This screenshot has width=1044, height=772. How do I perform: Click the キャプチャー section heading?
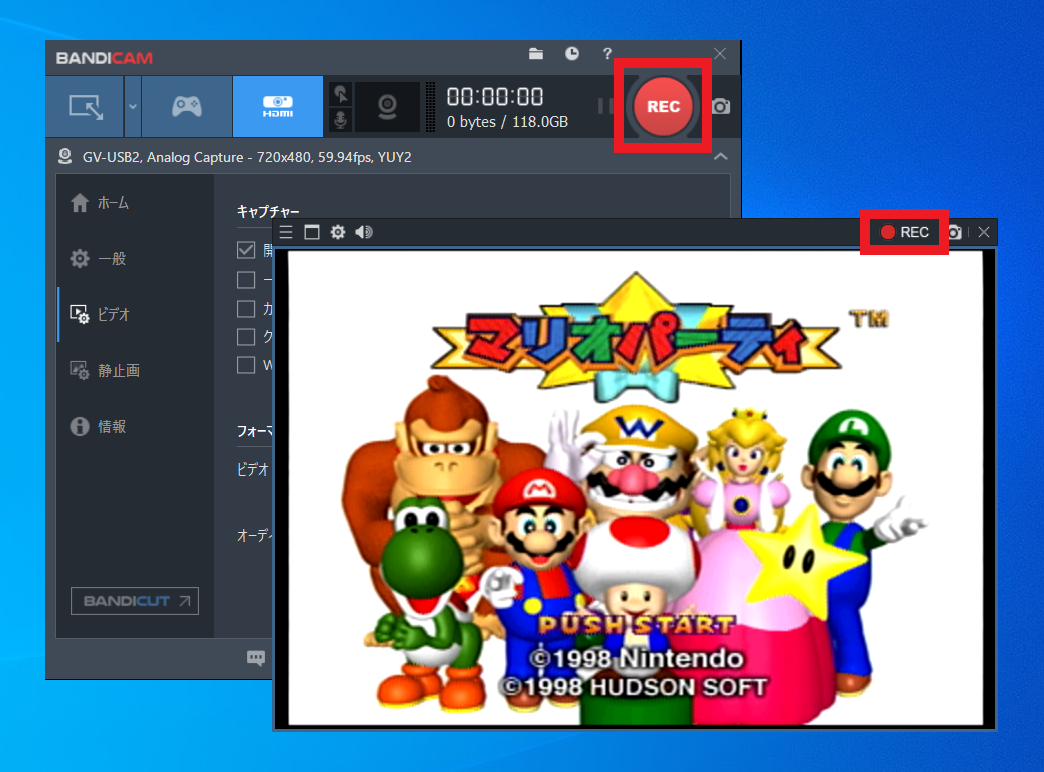[268, 212]
